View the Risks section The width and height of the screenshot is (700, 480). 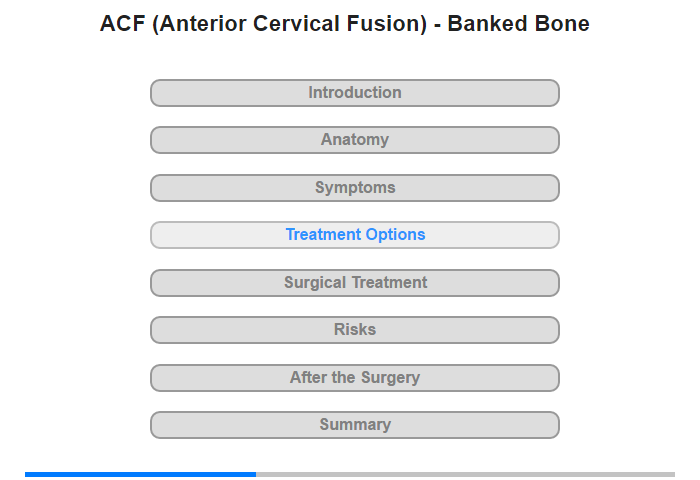click(354, 330)
